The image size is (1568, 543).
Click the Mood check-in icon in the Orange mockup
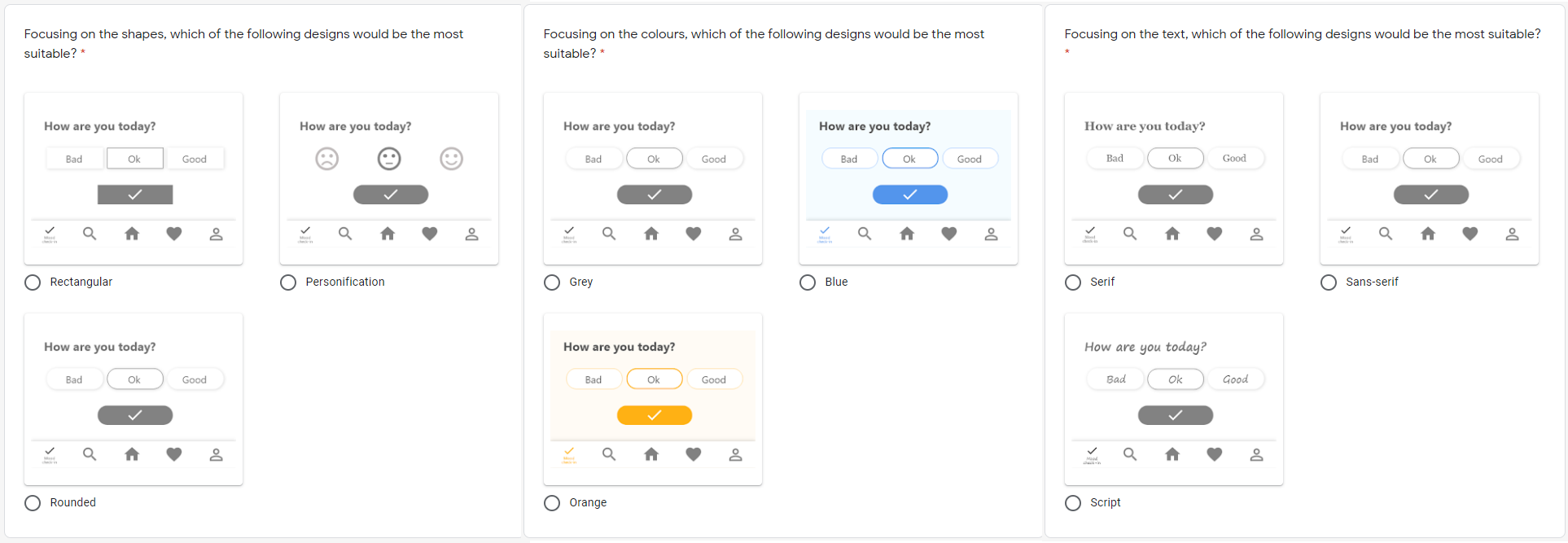pyautogui.click(x=569, y=454)
